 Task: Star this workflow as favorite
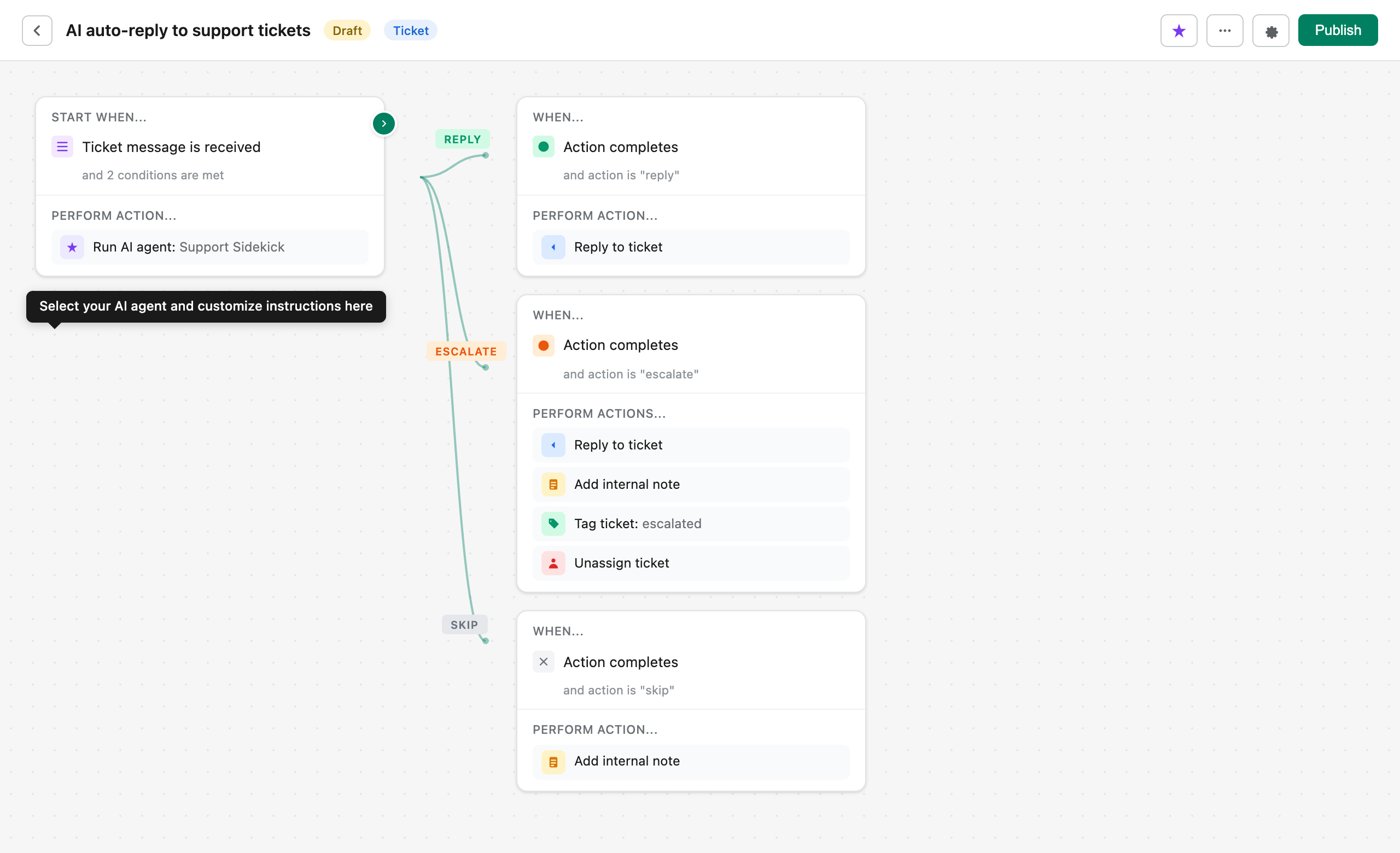(x=1179, y=30)
